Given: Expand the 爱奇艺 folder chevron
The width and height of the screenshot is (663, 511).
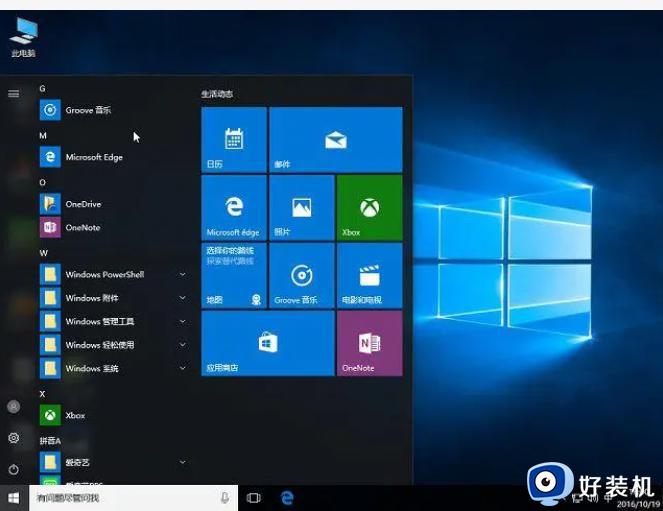Looking at the screenshot, I should (x=183, y=462).
